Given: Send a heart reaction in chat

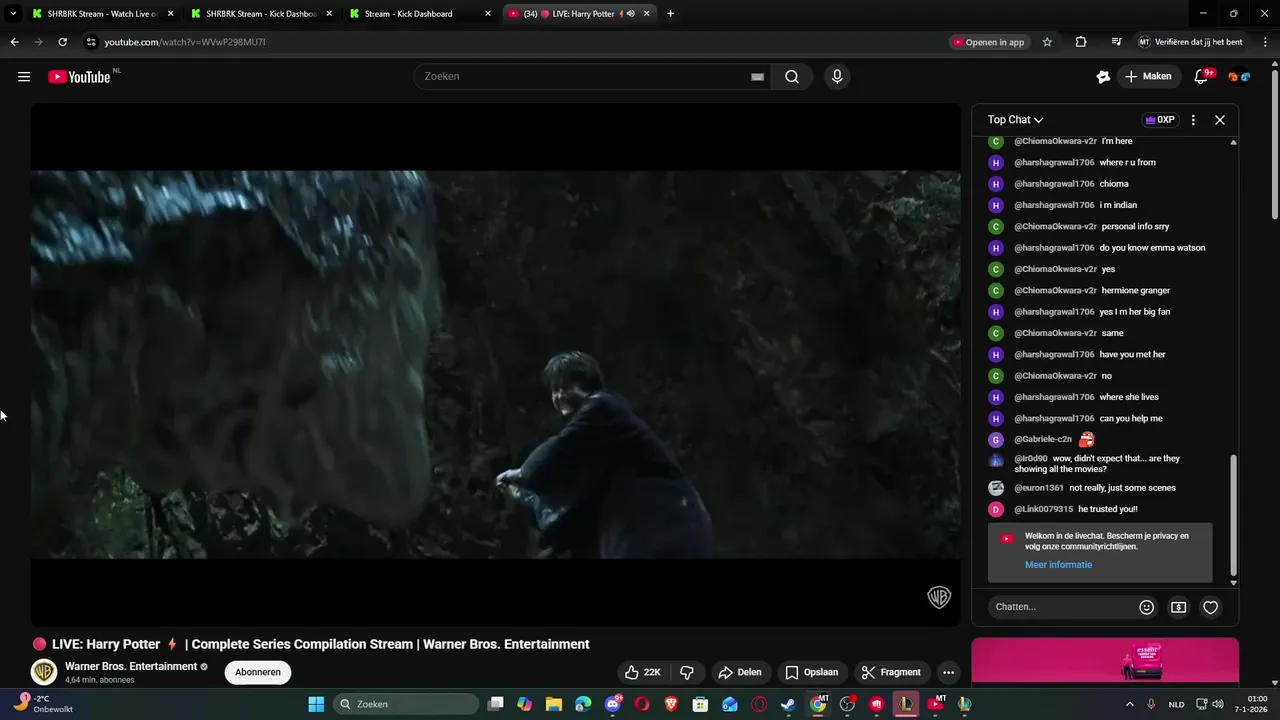Looking at the screenshot, I should click(1211, 607).
